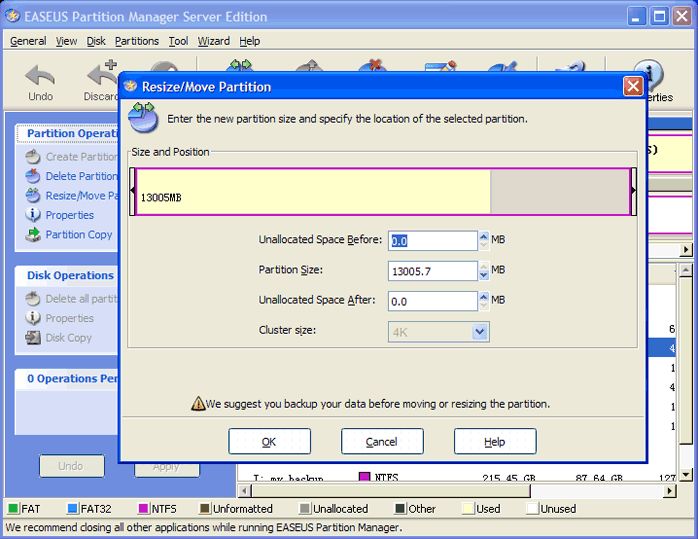Click the EASEUS app icon in title bar
This screenshot has width=698, height=539.
pyautogui.click(x=12, y=16)
